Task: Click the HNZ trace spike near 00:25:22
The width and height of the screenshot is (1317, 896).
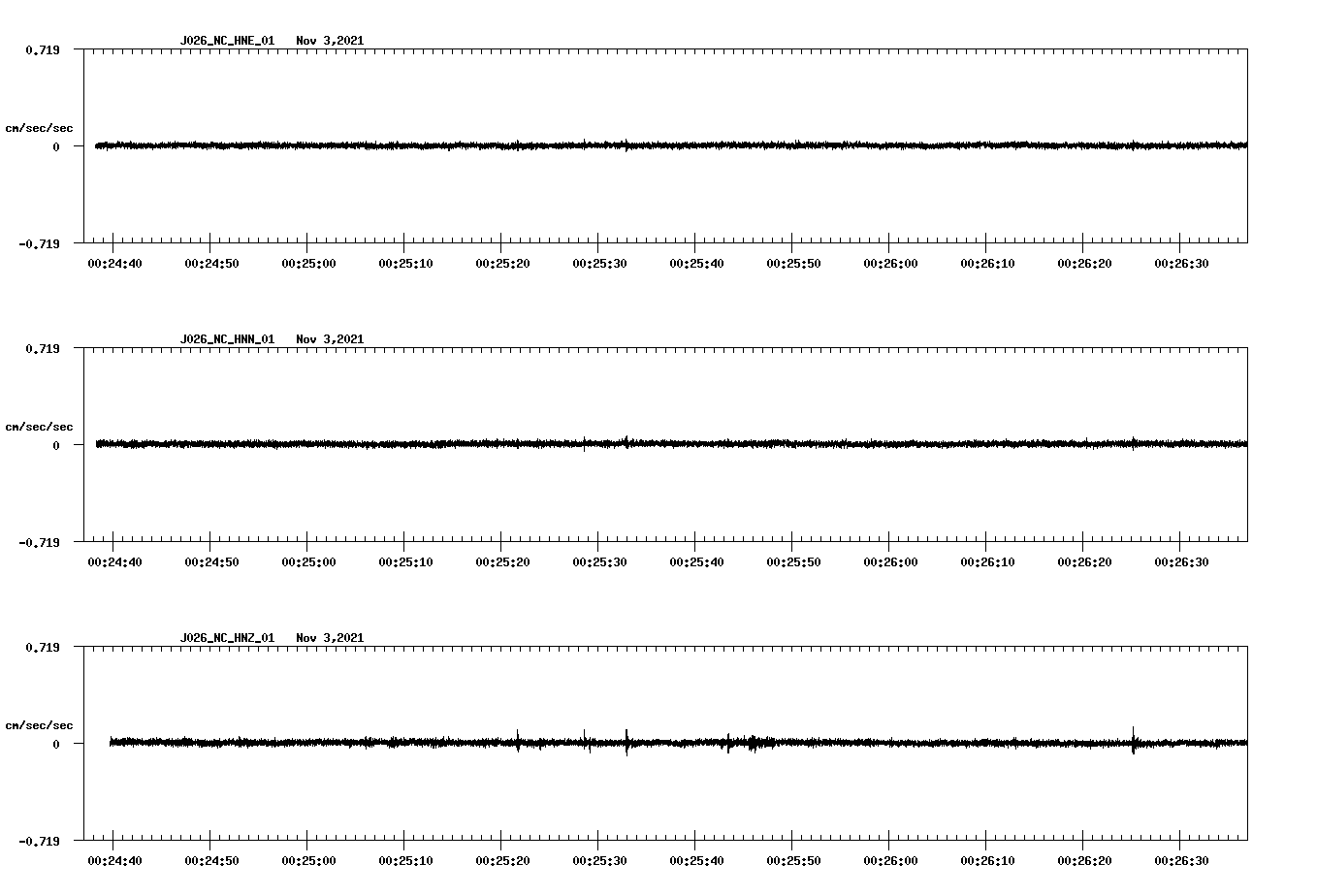Action: [518, 741]
